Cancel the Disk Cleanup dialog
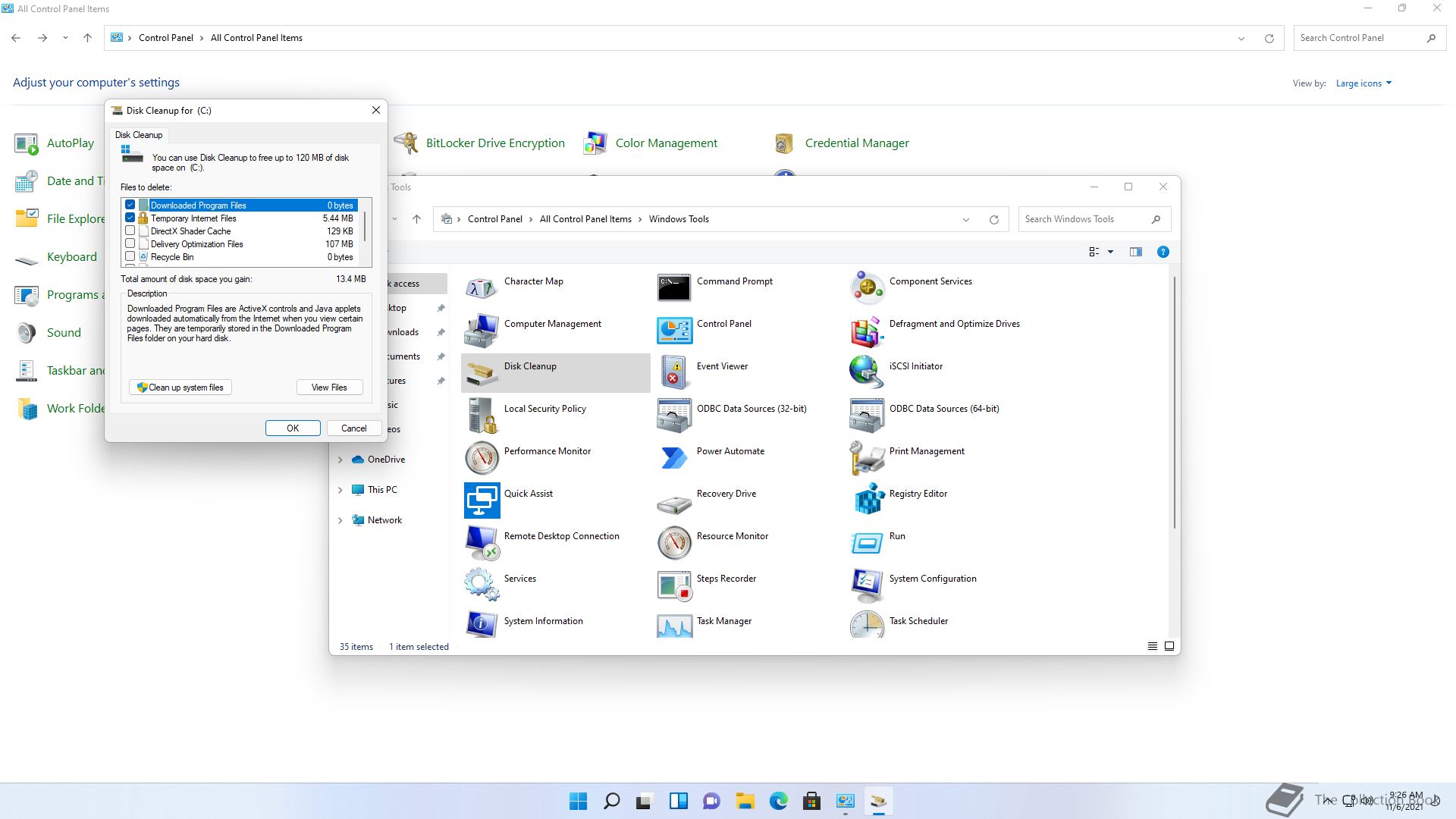Viewport: 1456px width, 819px height. (353, 428)
